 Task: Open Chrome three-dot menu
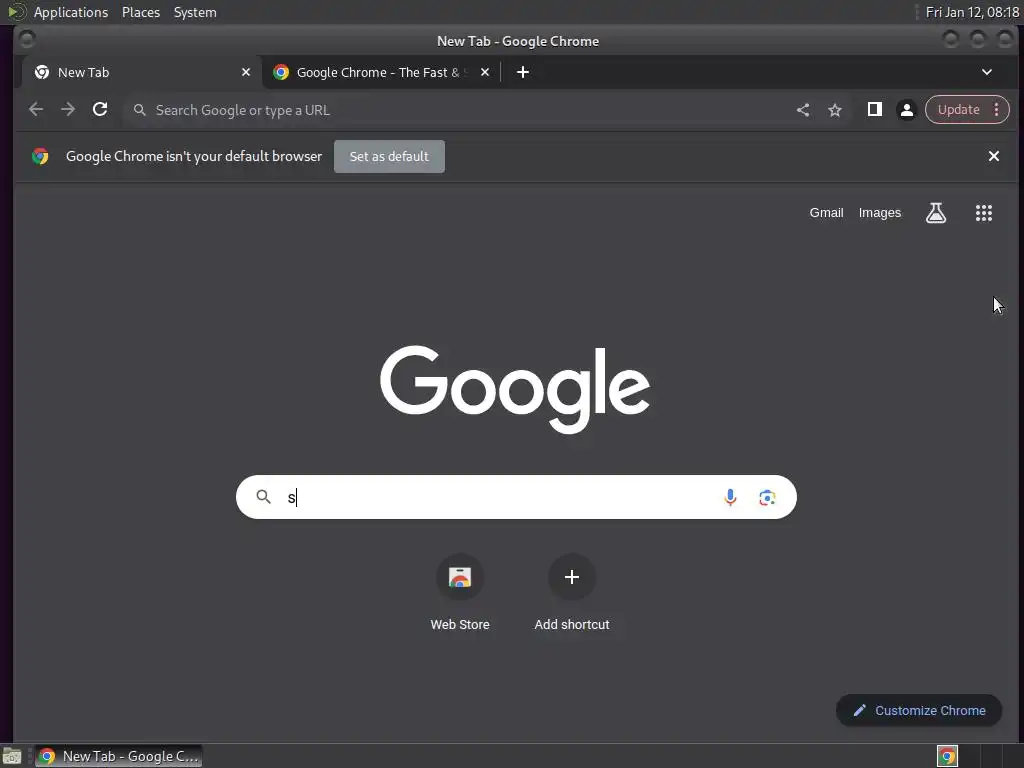pyautogui.click(x=997, y=110)
